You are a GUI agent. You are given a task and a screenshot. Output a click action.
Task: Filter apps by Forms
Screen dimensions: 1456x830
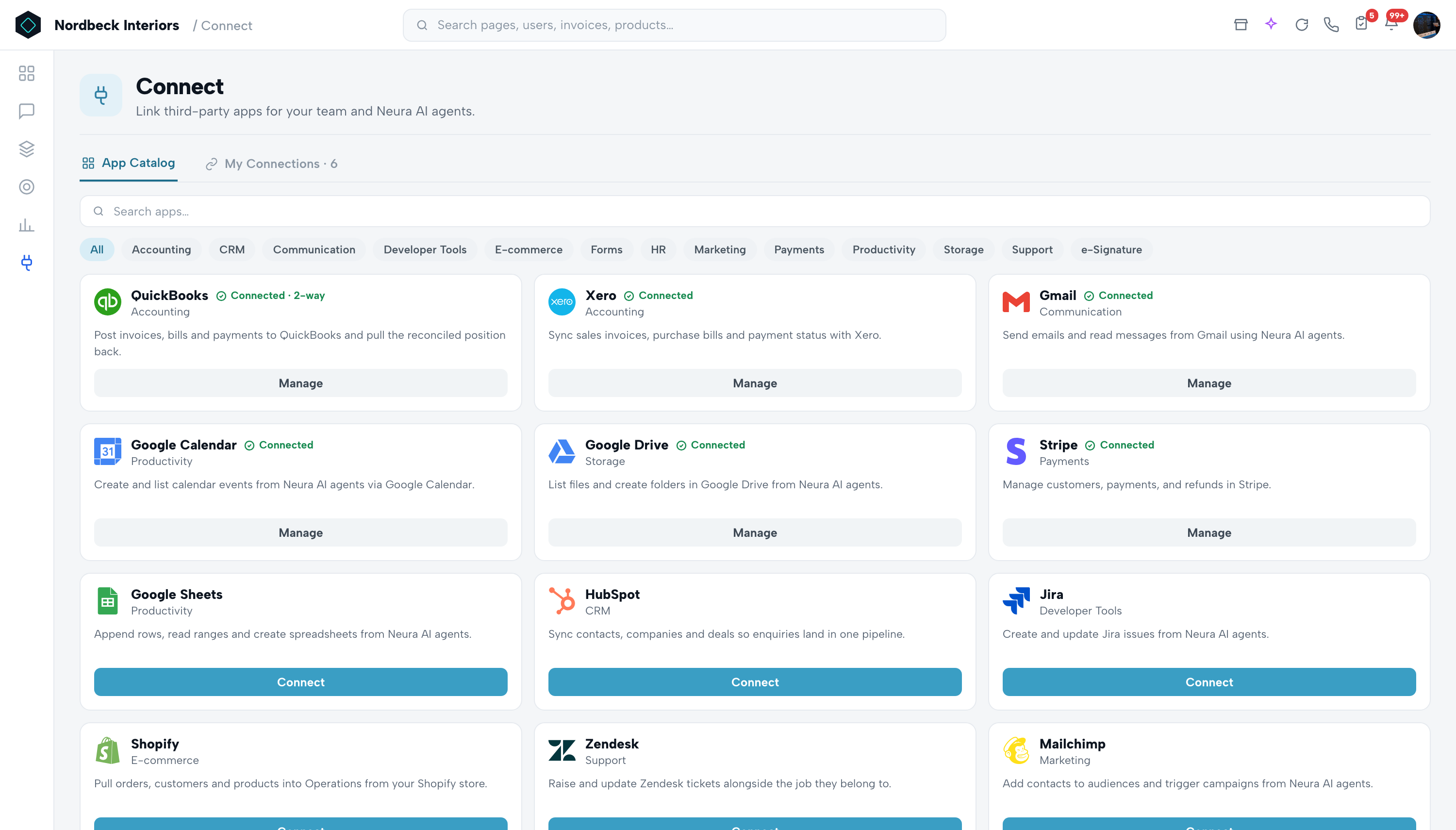(x=606, y=249)
